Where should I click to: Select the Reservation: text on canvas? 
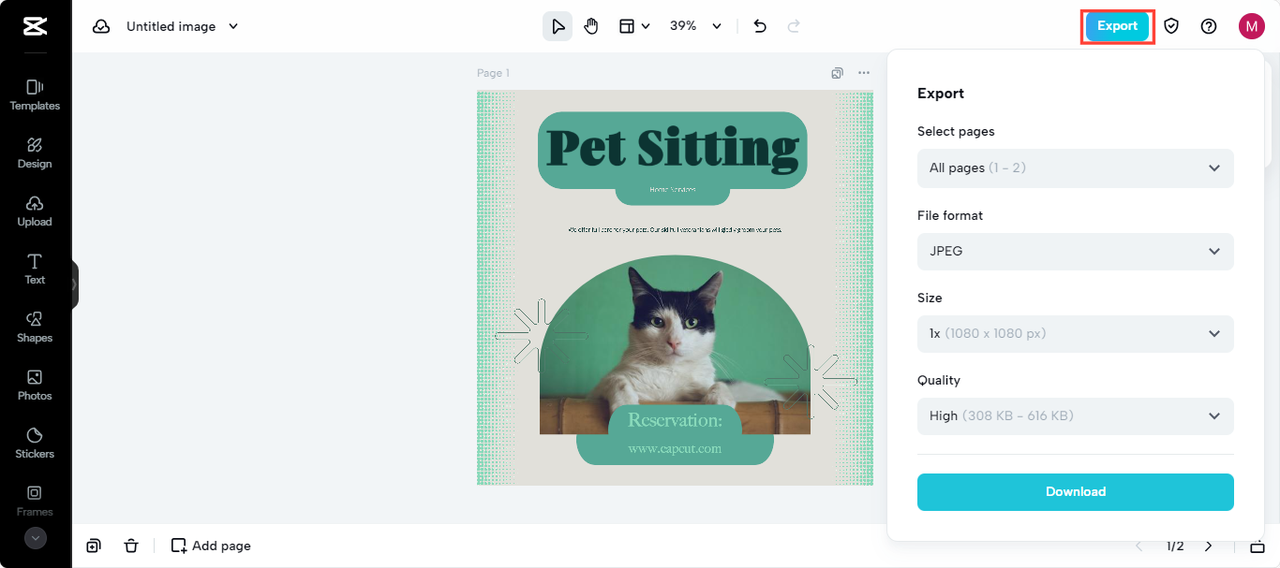click(x=674, y=420)
